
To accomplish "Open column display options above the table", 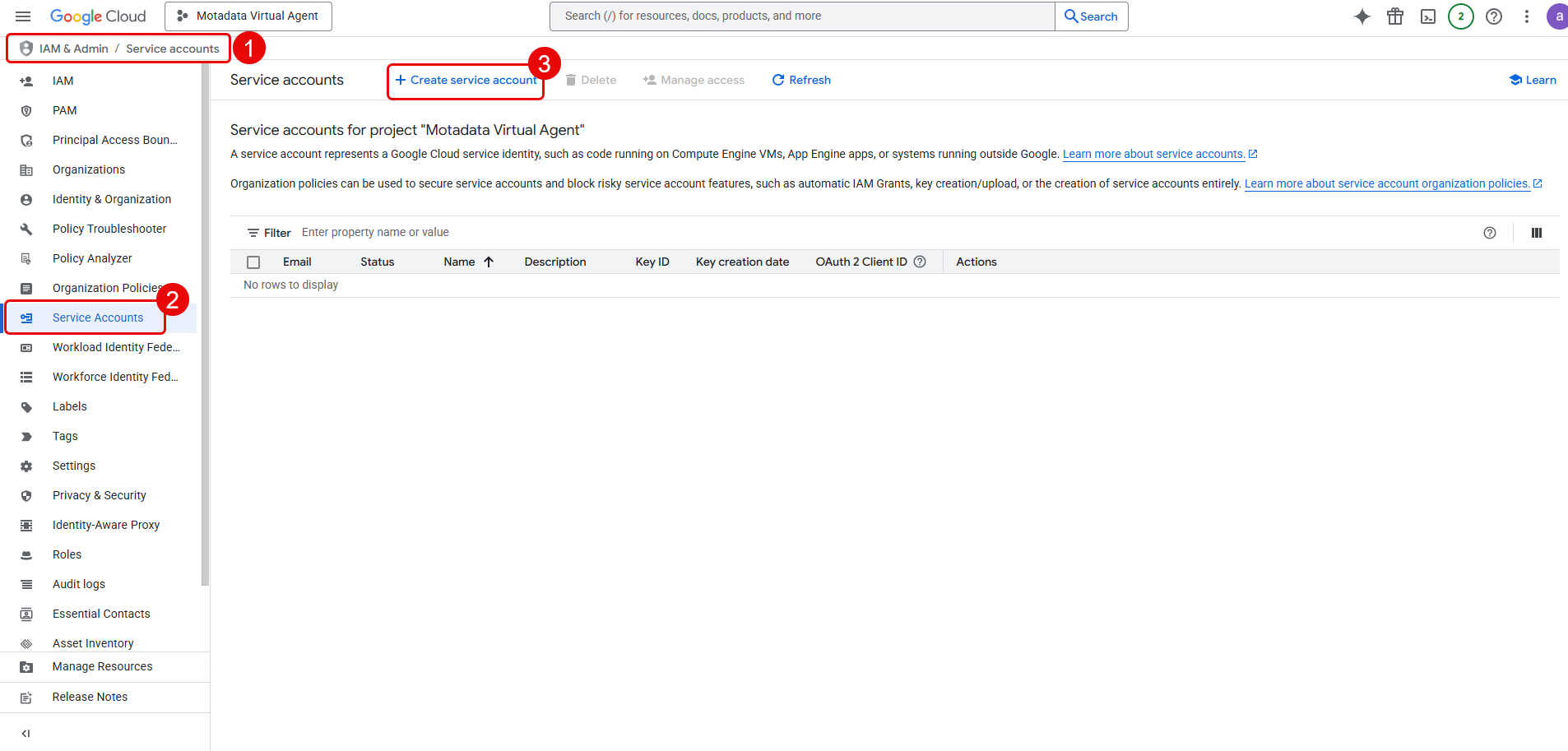I will (x=1536, y=233).
